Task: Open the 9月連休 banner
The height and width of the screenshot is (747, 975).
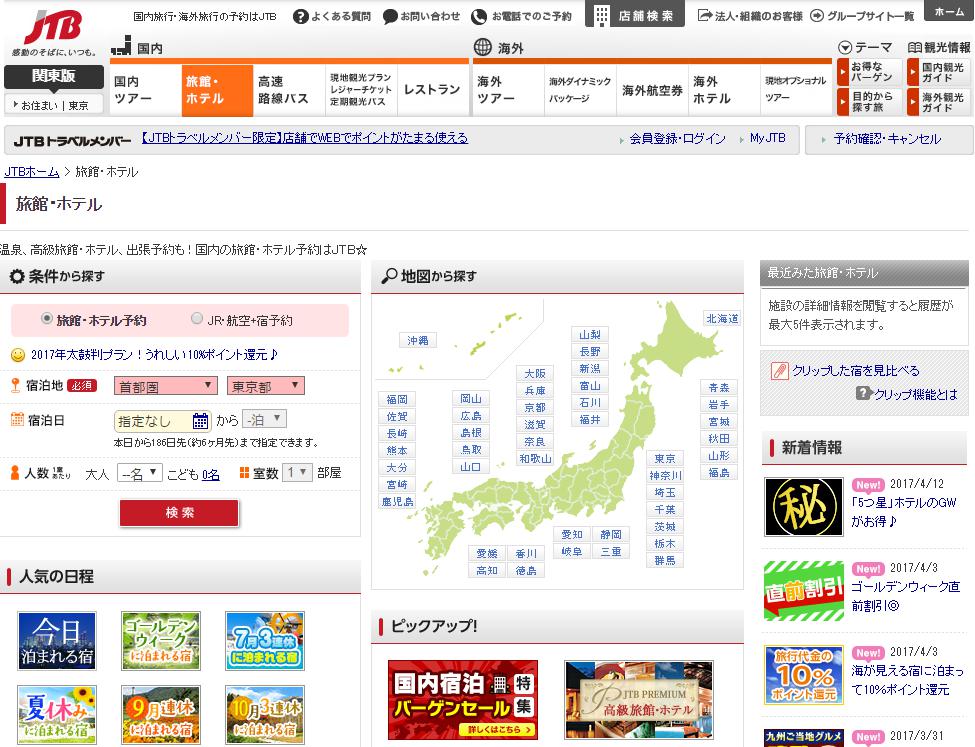Action: tap(161, 715)
